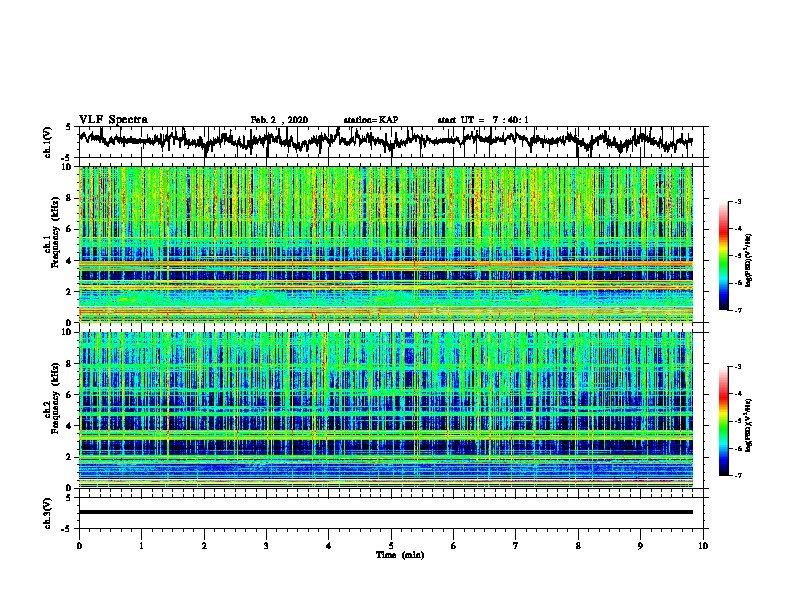Click time-axis tick label "4"

pyautogui.click(x=329, y=546)
